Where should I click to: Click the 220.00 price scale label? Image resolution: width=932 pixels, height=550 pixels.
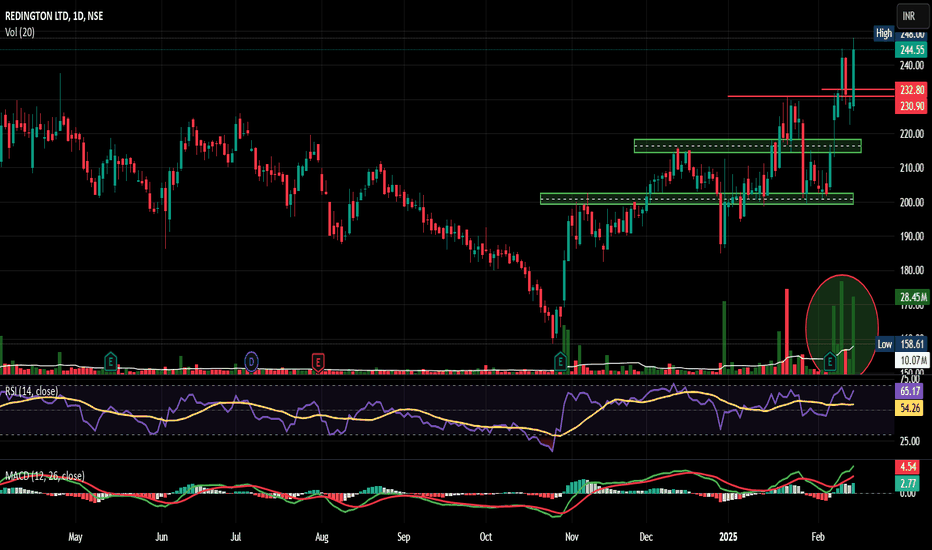click(912, 134)
